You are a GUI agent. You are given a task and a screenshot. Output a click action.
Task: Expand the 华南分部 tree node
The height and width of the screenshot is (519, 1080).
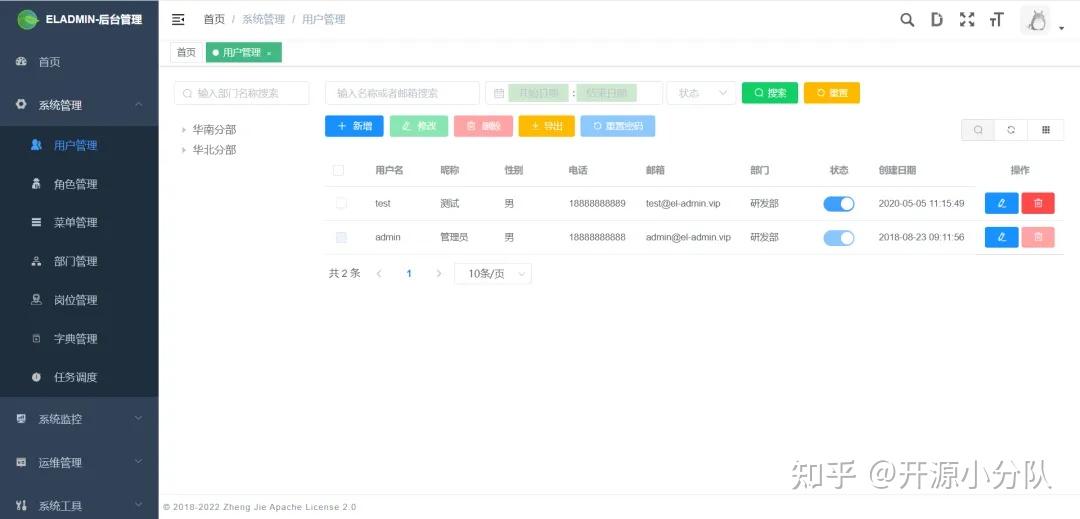(184, 129)
